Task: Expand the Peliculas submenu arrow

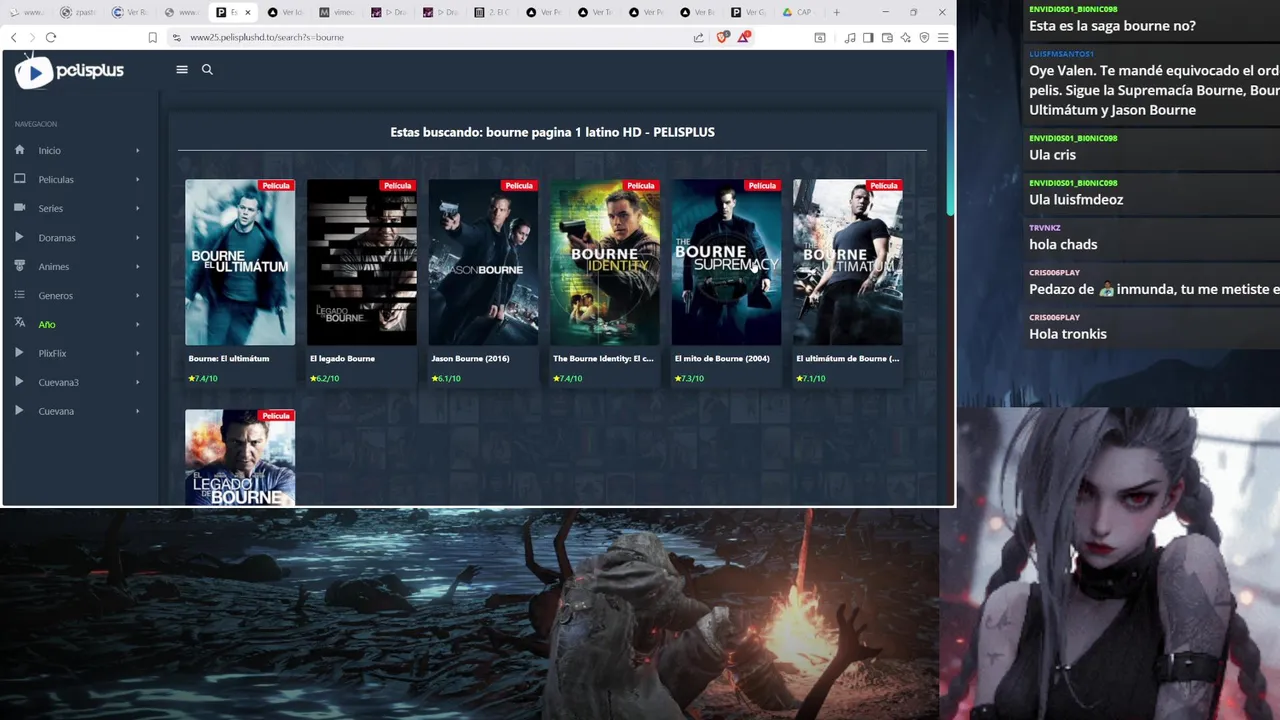Action: click(x=137, y=179)
